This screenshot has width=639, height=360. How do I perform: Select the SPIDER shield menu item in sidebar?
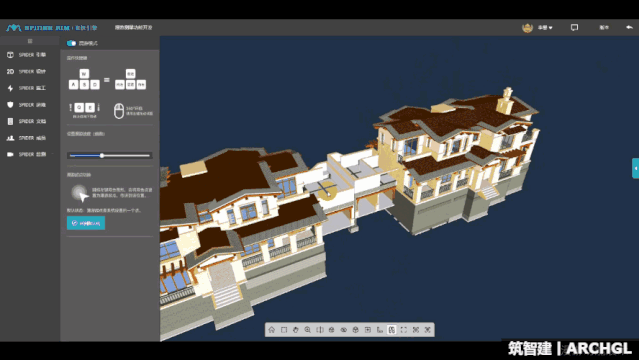(26, 105)
